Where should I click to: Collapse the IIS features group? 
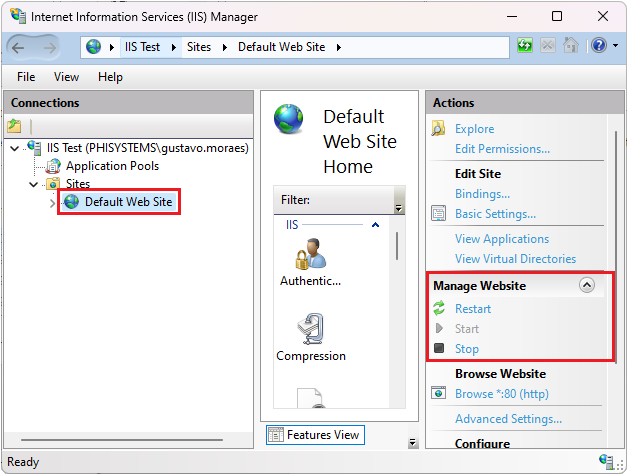(375, 225)
